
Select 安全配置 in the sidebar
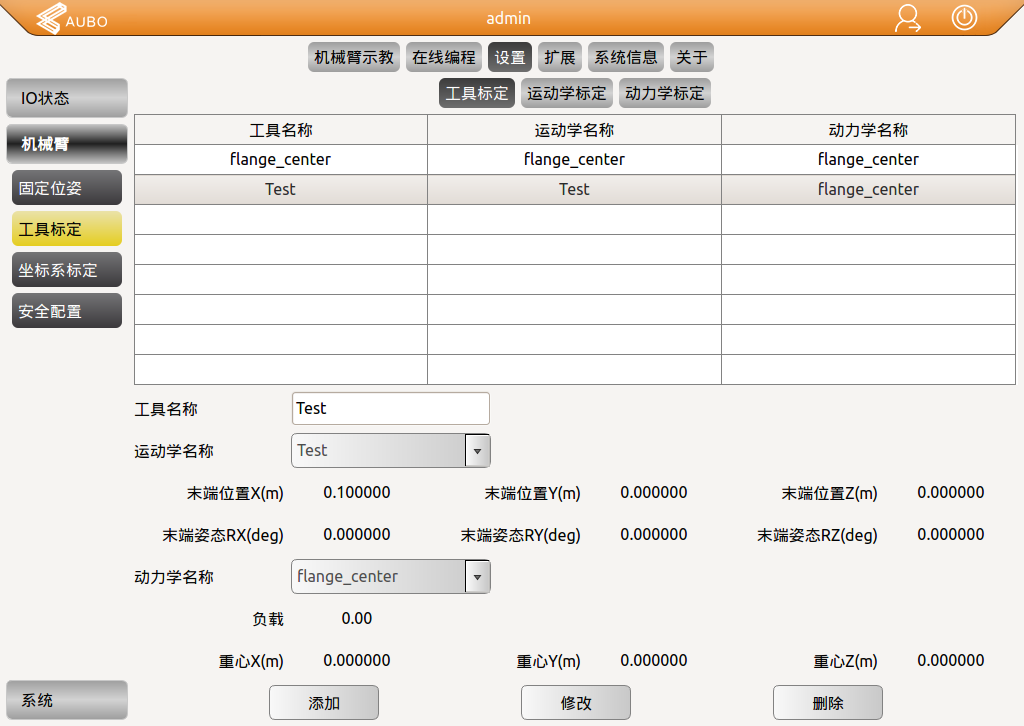click(67, 311)
